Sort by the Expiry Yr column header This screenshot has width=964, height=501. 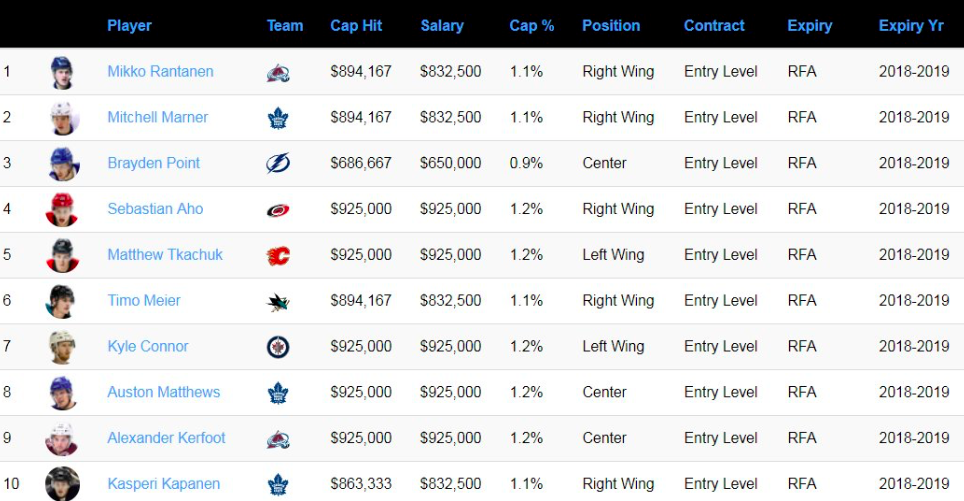pos(911,25)
